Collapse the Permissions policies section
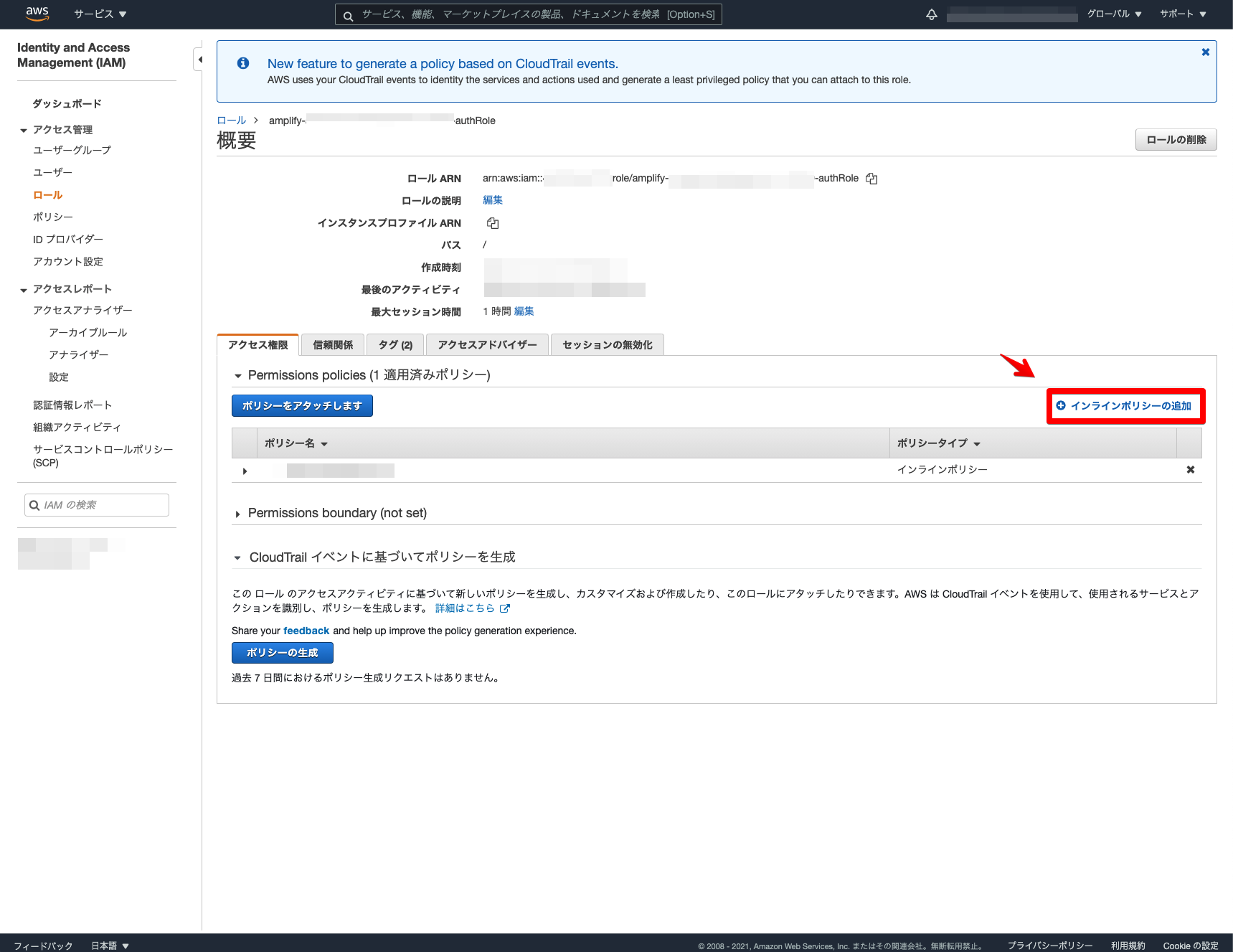 point(238,376)
